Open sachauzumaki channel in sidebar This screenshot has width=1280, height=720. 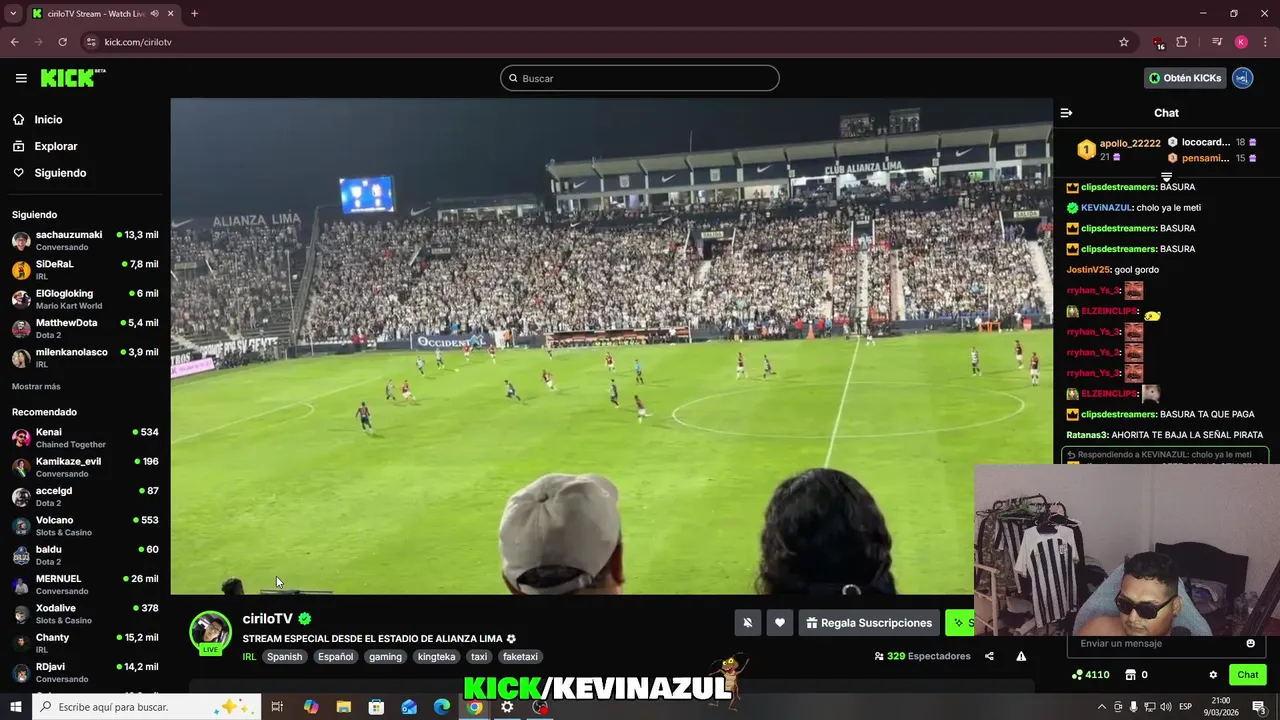(x=85, y=241)
